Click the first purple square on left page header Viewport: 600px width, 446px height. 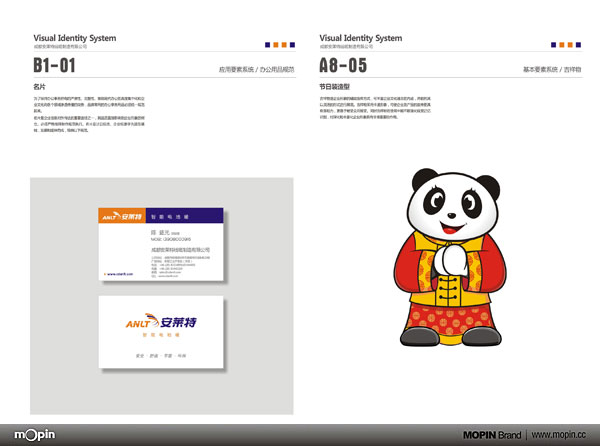pyautogui.click(x=267, y=44)
